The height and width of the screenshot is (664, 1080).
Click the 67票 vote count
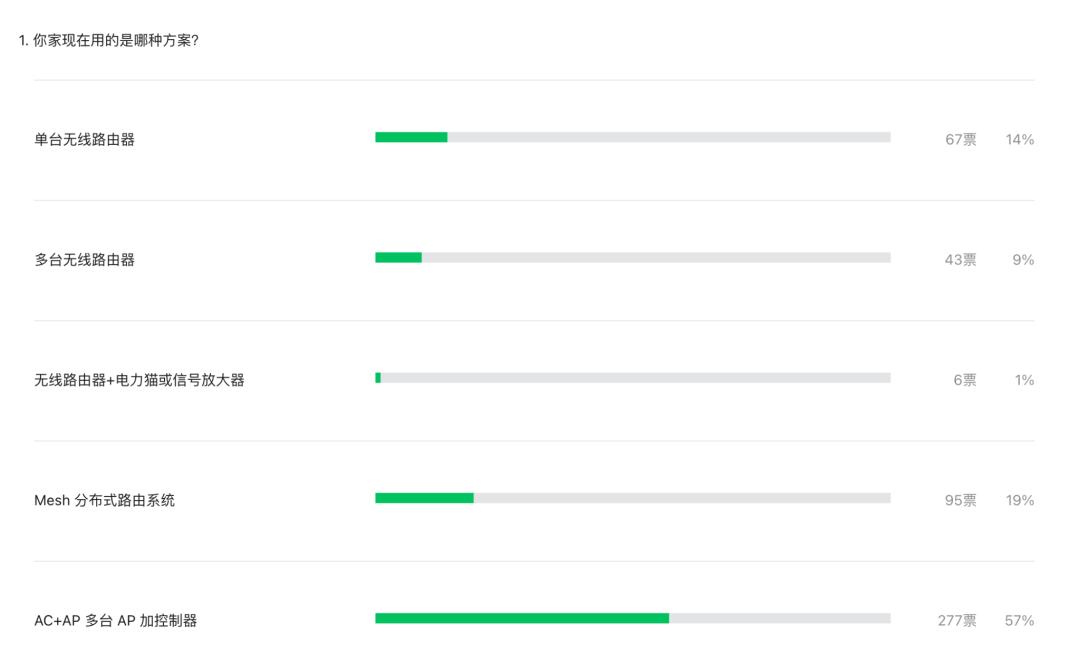961,140
